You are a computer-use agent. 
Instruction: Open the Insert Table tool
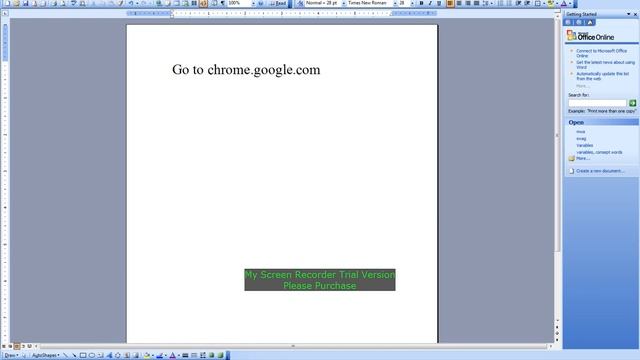click(177, 3)
